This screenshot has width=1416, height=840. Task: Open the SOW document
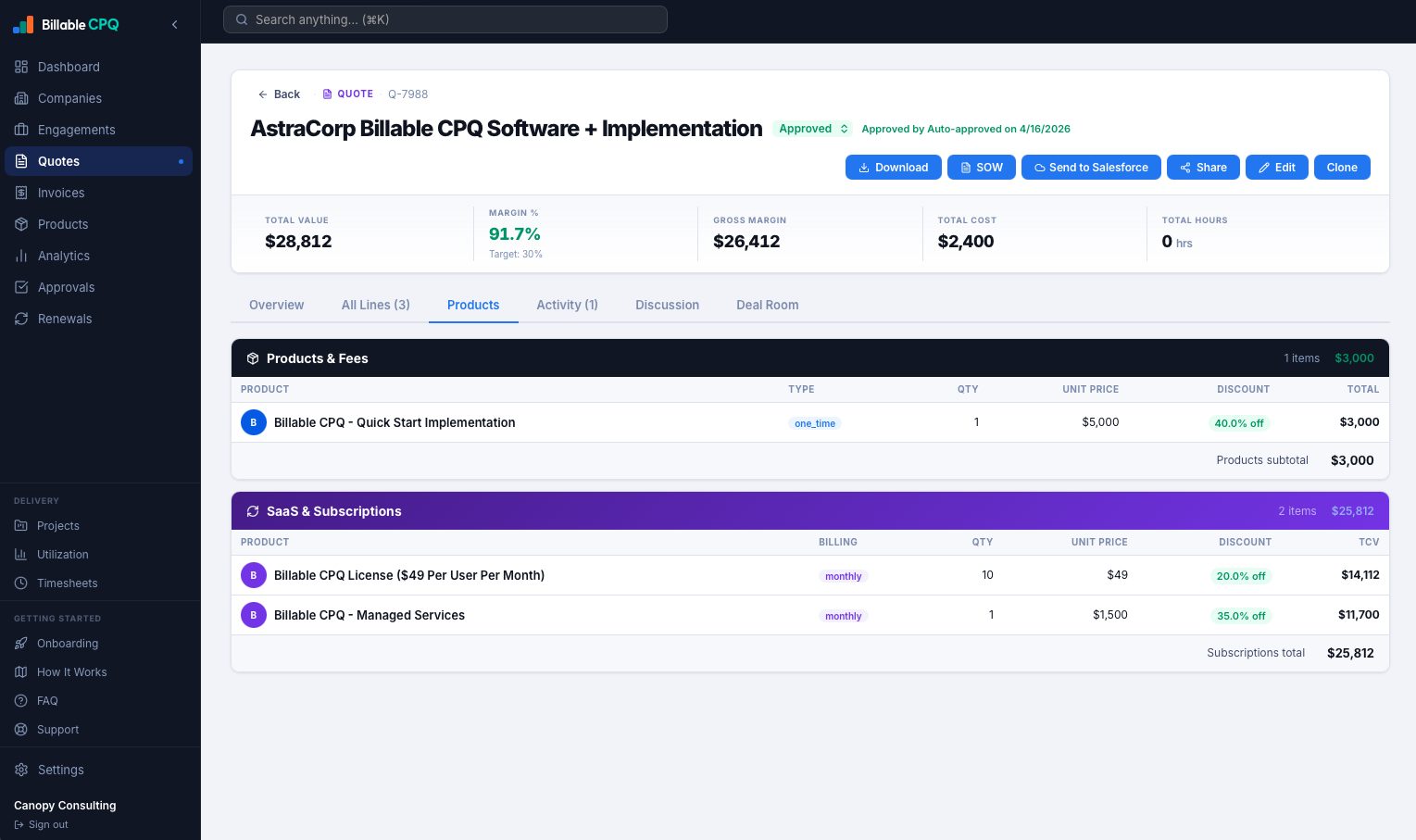(982, 168)
